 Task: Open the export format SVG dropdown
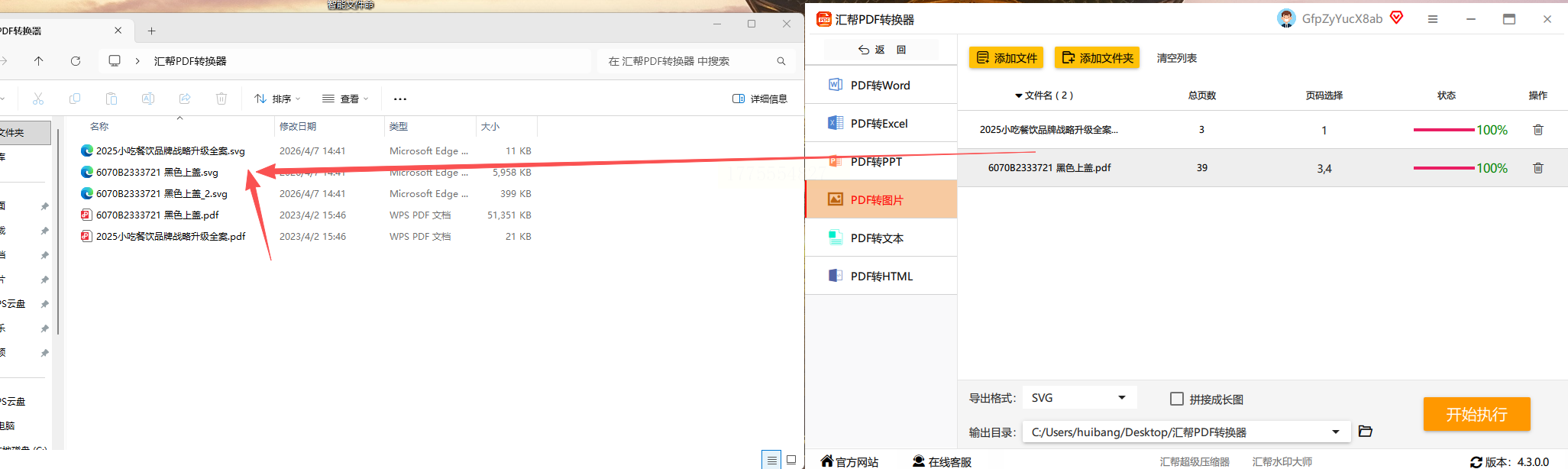pyautogui.click(x=1079, y=398)
